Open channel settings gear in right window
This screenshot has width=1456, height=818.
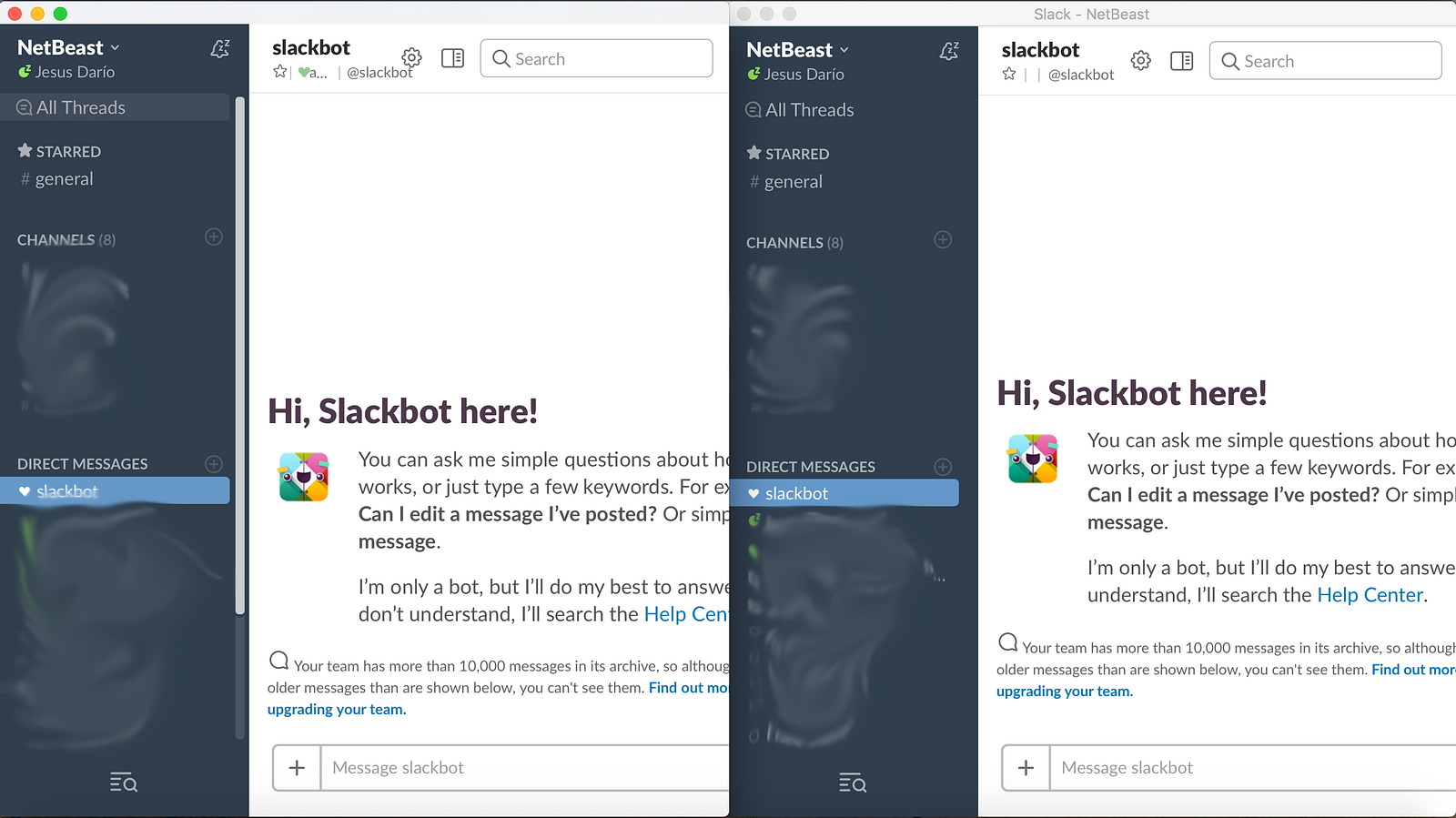click(x=1141, y=61)
